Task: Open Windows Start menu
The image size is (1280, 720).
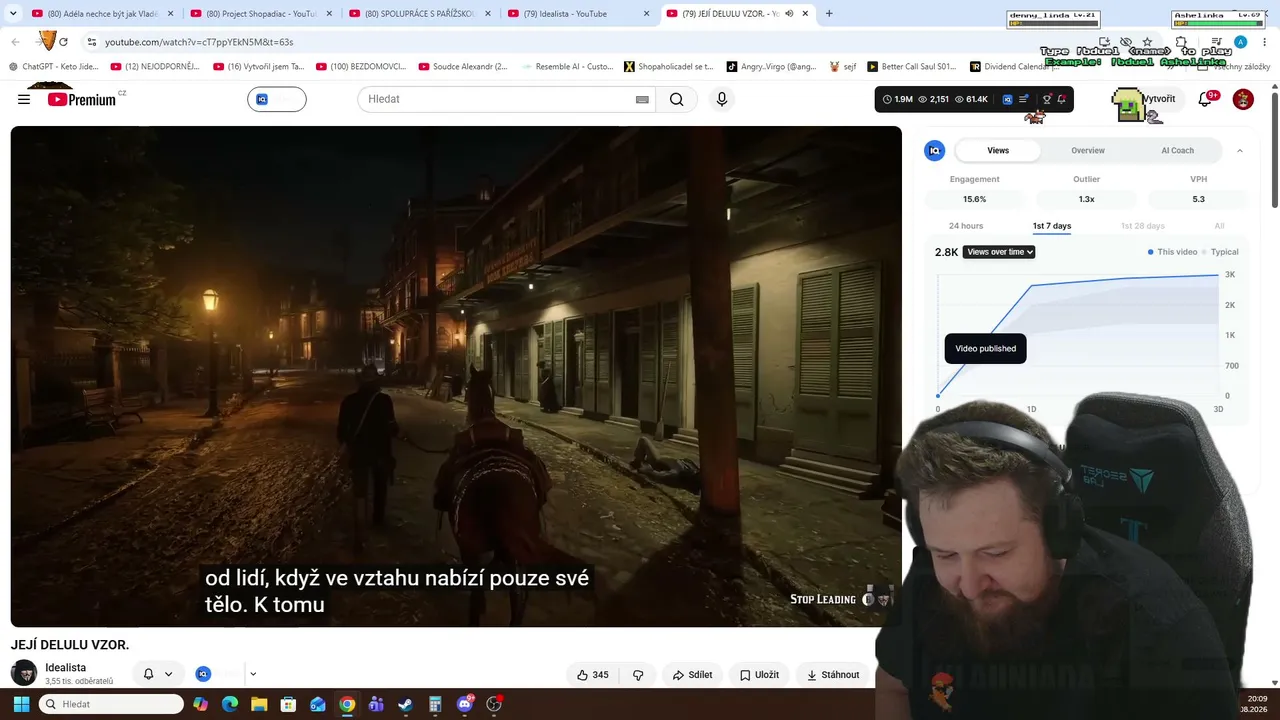Action: [x=21, y=704]
